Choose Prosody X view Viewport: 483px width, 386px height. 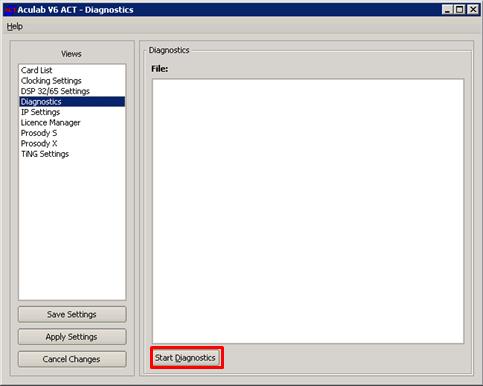pyautogui.click(x=72, y=143)
